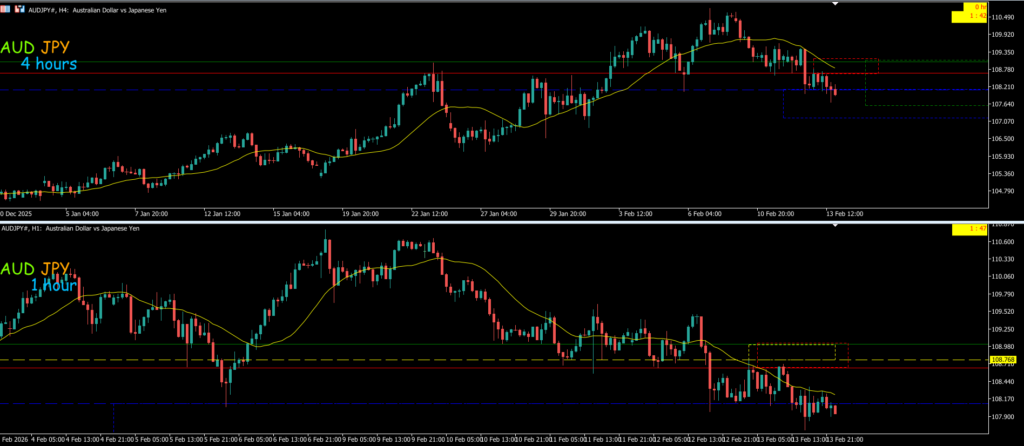Select the blue "4 hours" text label

click(49, 65)
